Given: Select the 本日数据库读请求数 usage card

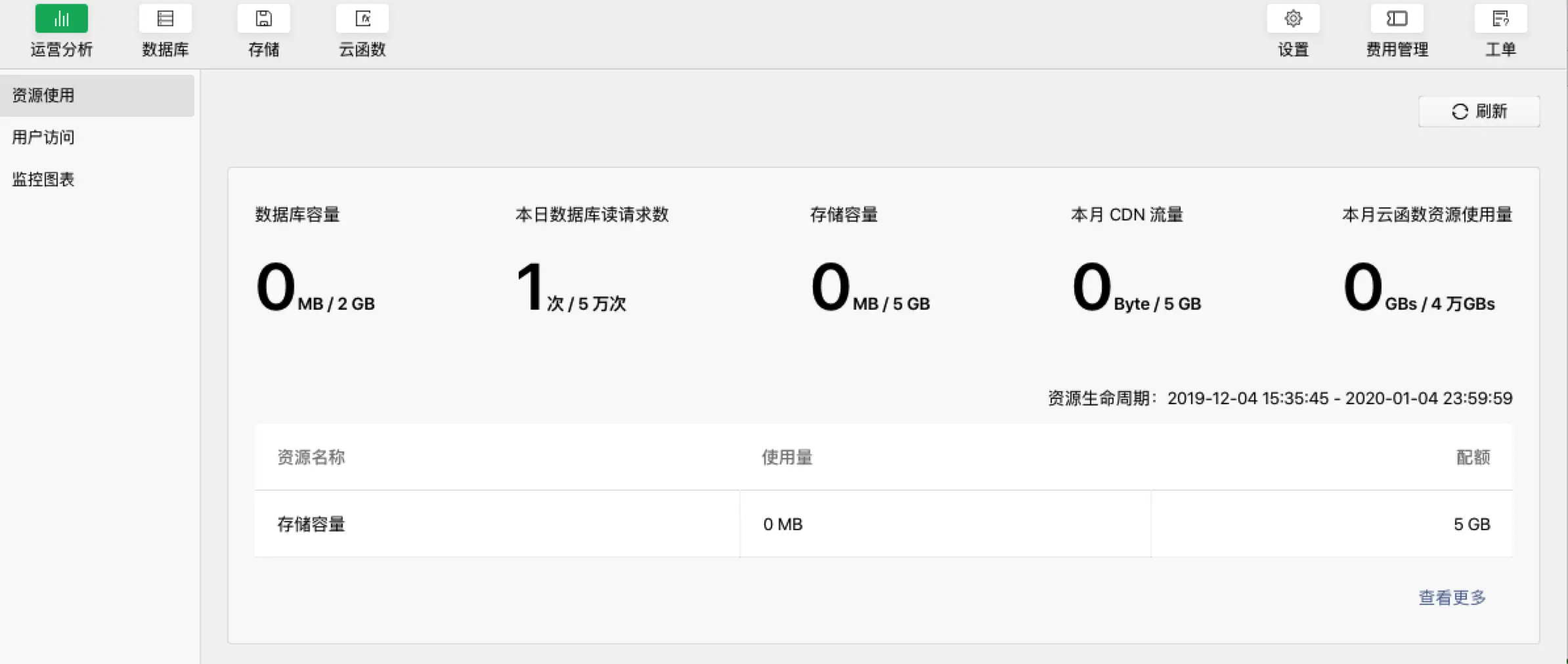Looking at the screenshot, I should 592,261.
